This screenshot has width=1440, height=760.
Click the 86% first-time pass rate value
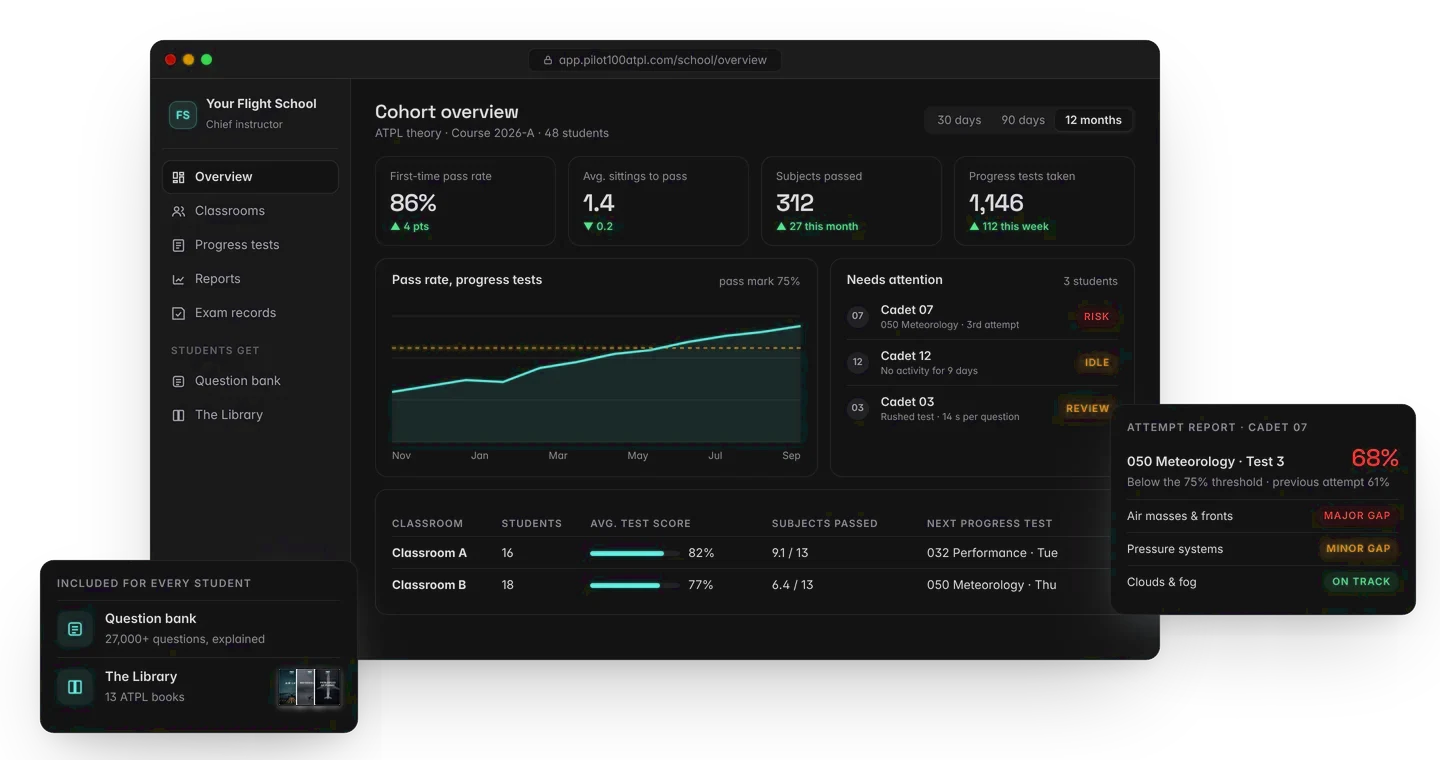[x=413, y=203]
